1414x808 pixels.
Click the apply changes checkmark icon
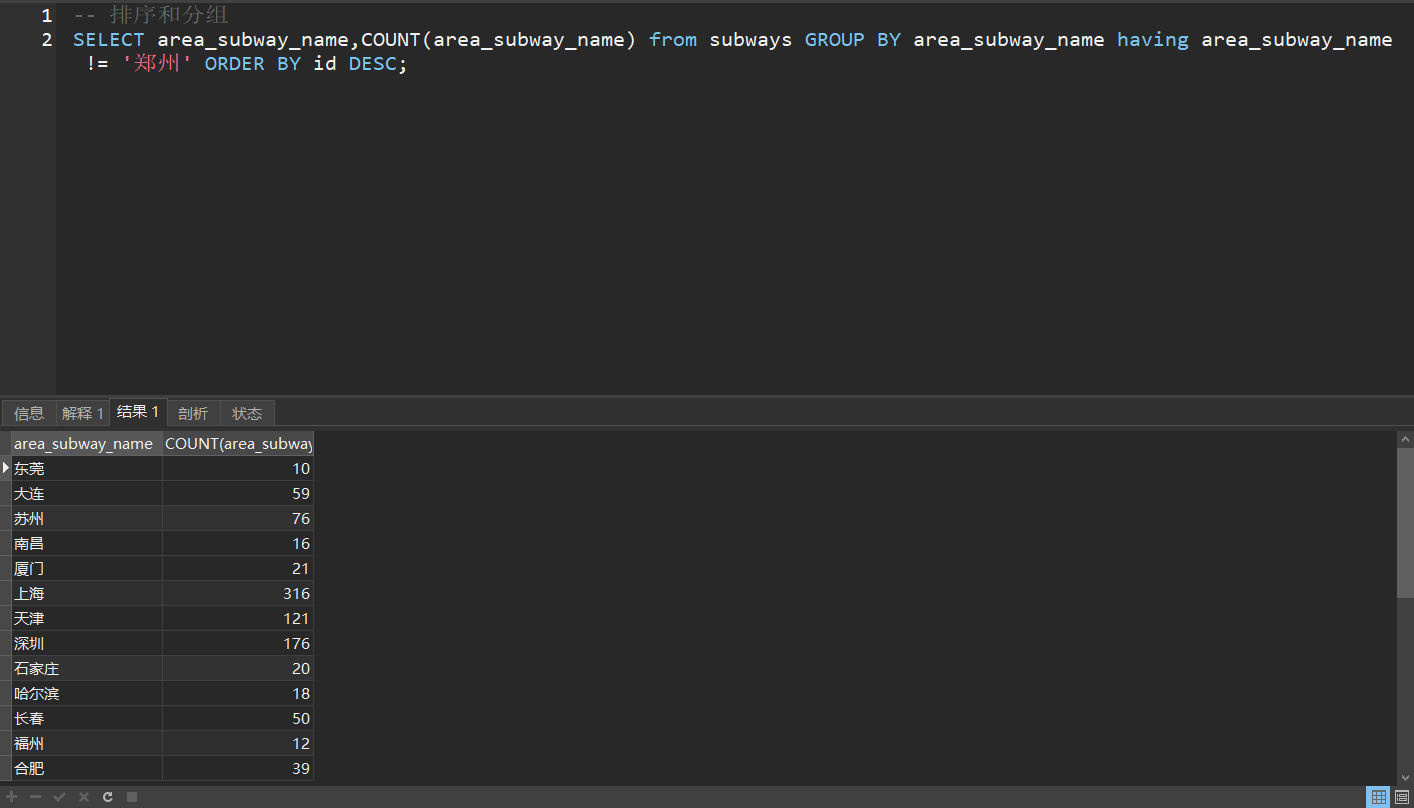click(x=60, y=797)
